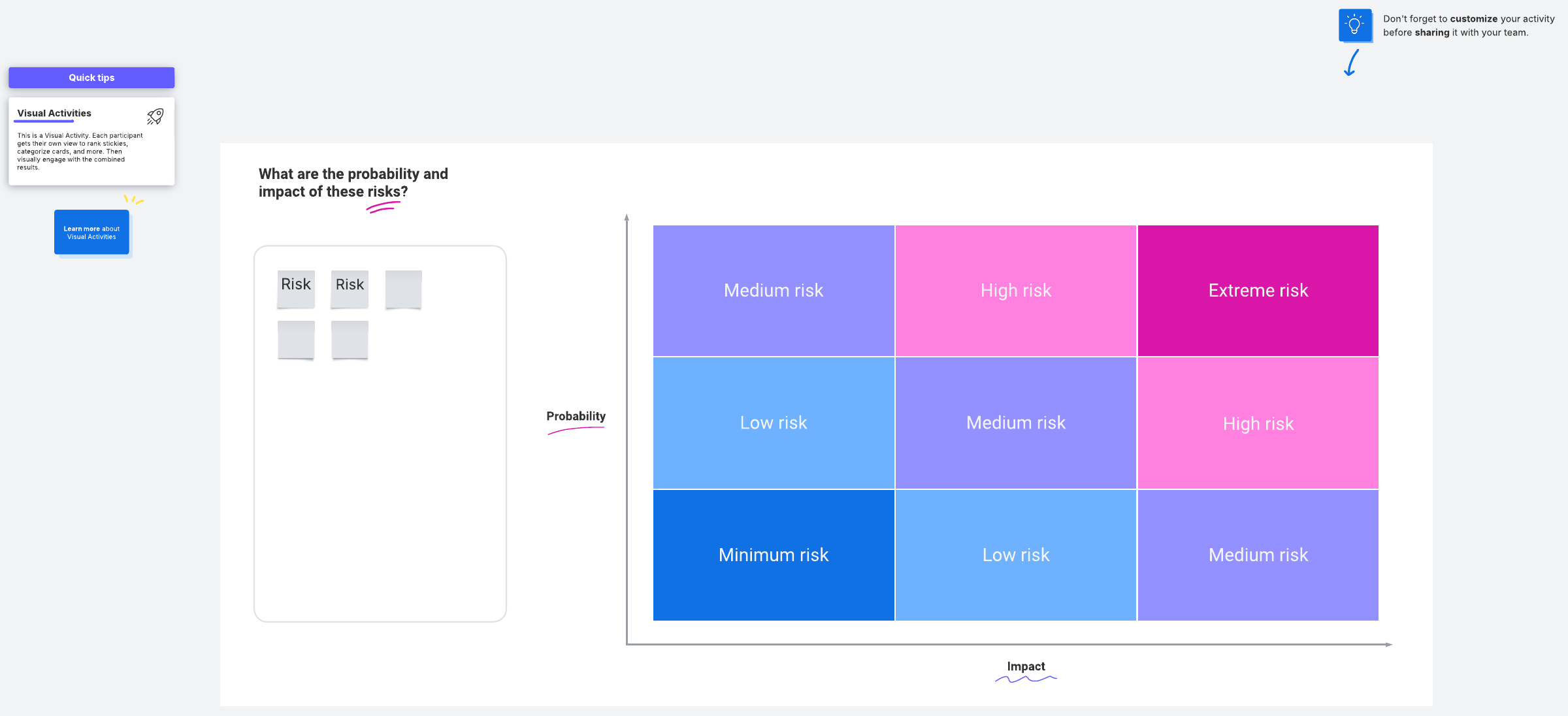Click the Quick tips header bar
The height and width of the screenshot is (716, 1568).
pyautogui.click(x=91, y=77)
